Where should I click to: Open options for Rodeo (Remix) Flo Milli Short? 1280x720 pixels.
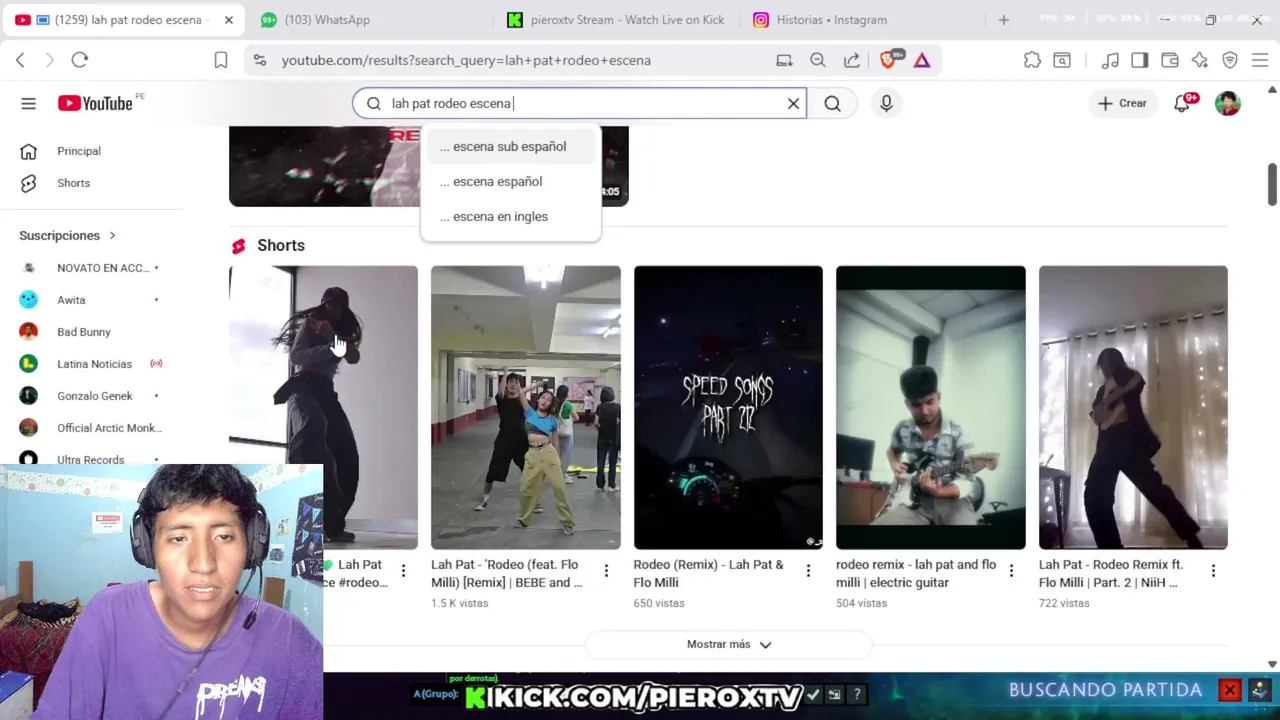click(x=808, y=571)
